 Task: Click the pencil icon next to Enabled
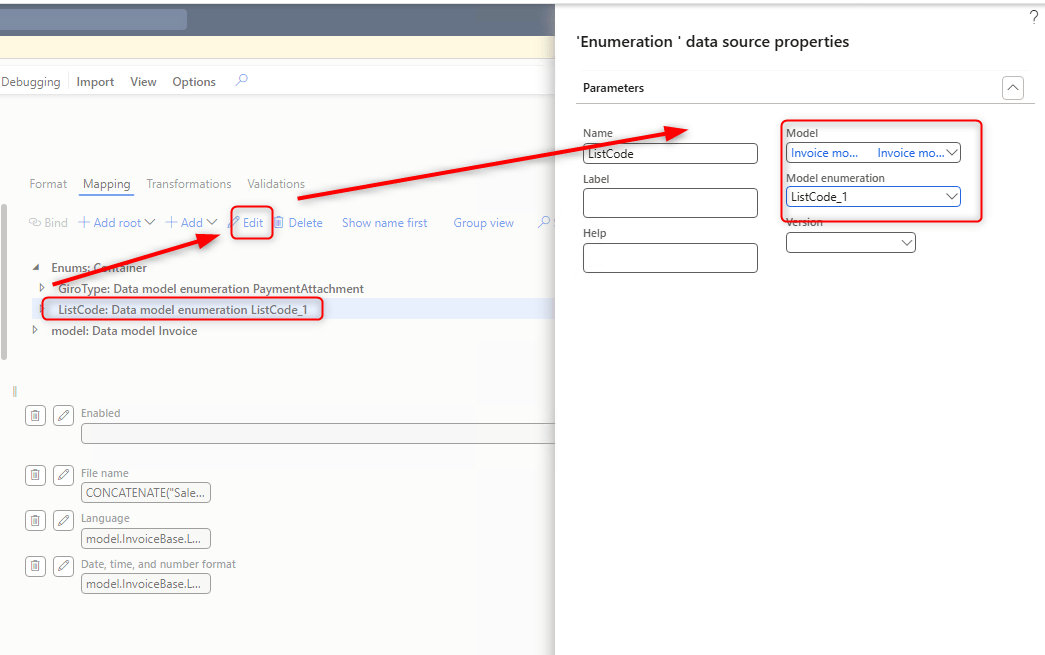click(63, 415)
